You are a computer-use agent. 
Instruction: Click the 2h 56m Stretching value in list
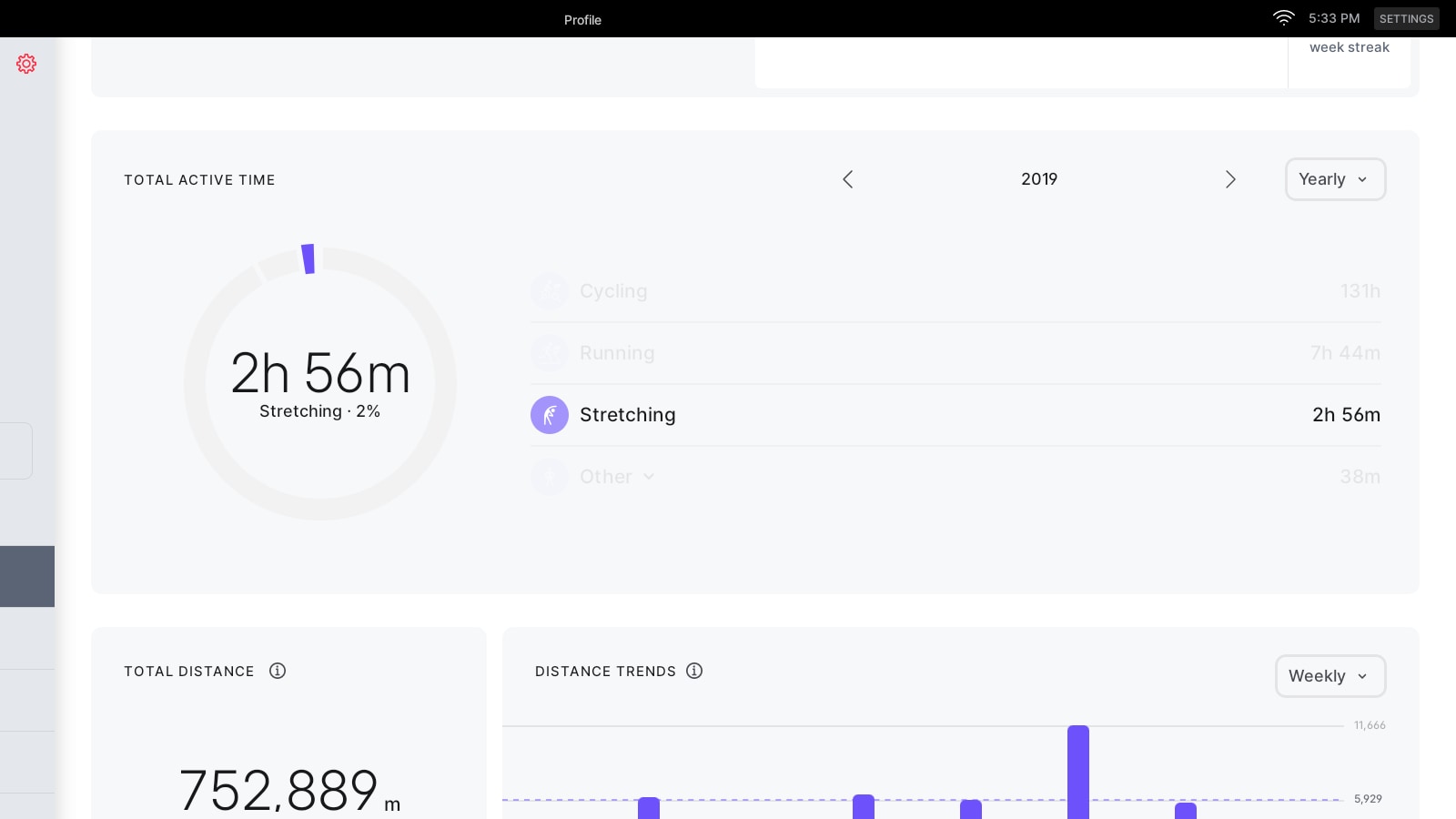click(x=1346, y=415)
